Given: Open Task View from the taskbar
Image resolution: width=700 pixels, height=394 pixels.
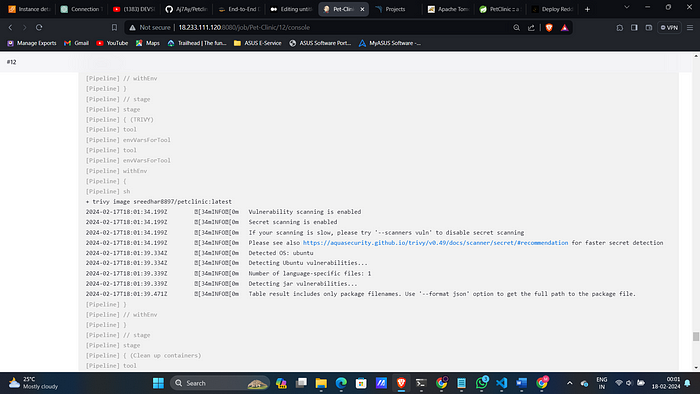Looking at the screenshot, I should pyautogui.click(x=301, y=383).
